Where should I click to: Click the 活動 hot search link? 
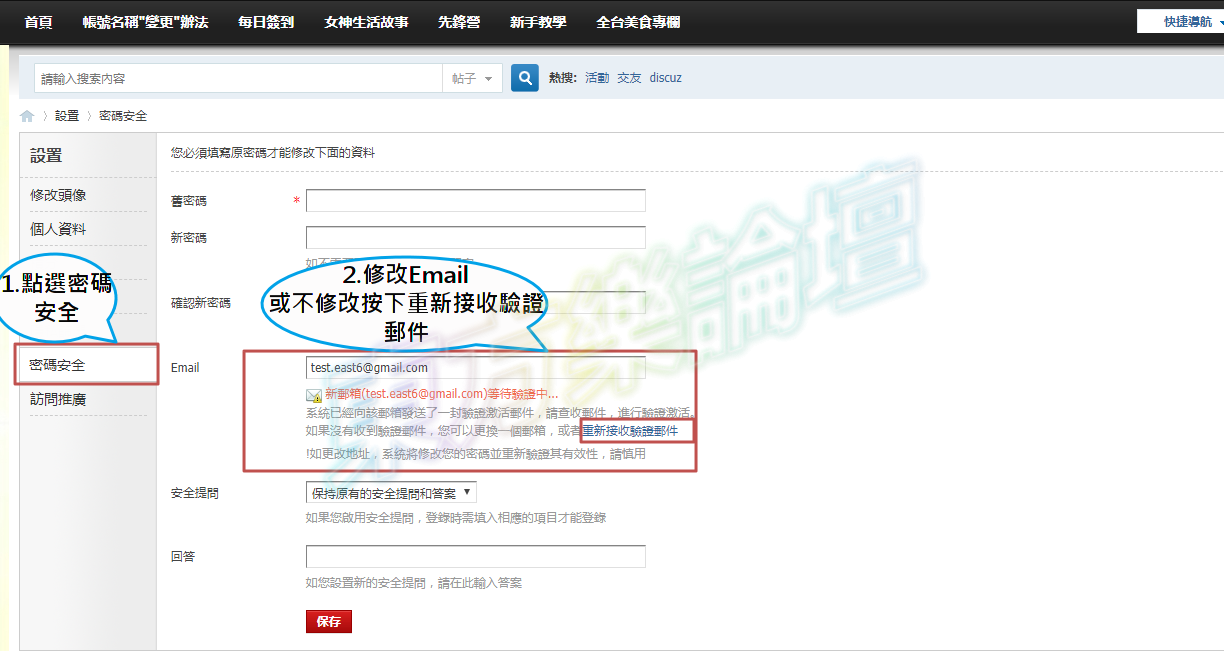click(x=597, y=78)
